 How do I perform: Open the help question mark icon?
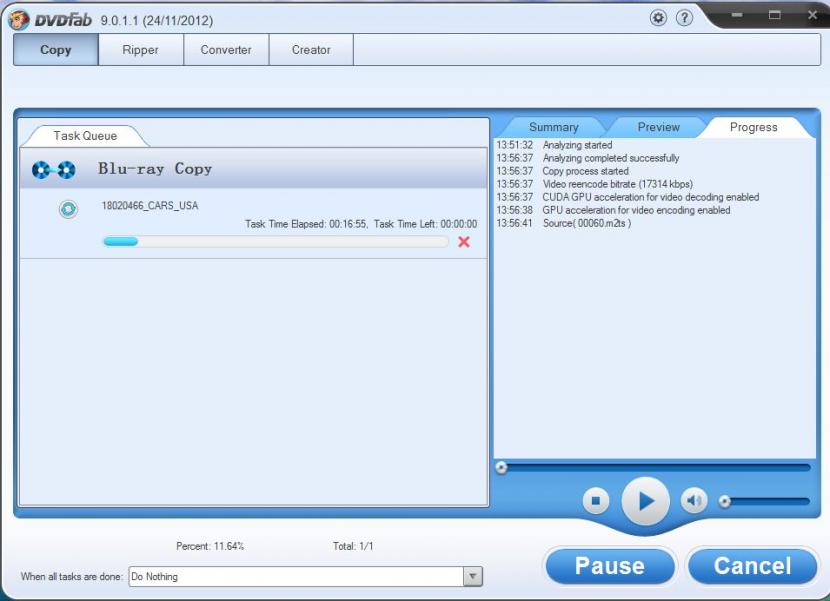coord(684,19)
